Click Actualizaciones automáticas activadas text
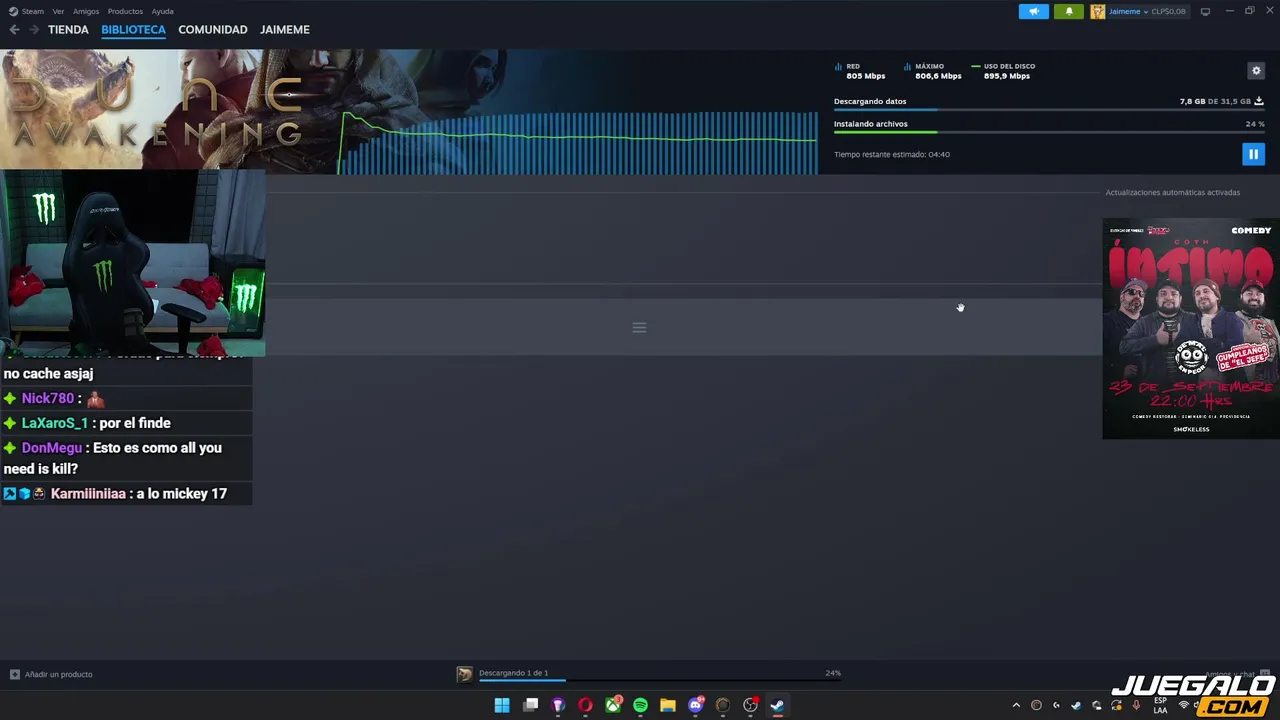Image resolution: width=1280 pixels, height=720 pixels. [x=1172, y=192]
